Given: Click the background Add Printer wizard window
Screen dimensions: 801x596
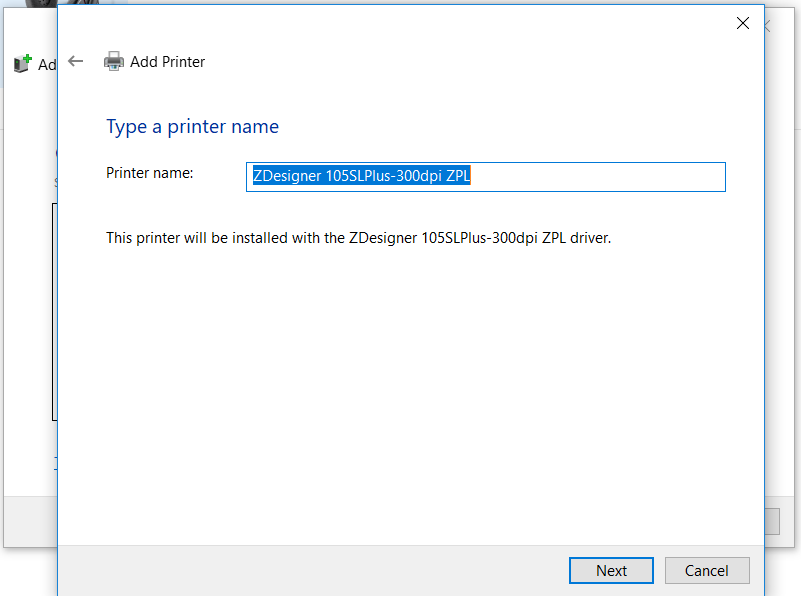Looking at the screenshot, I should (x=30, y=300).
